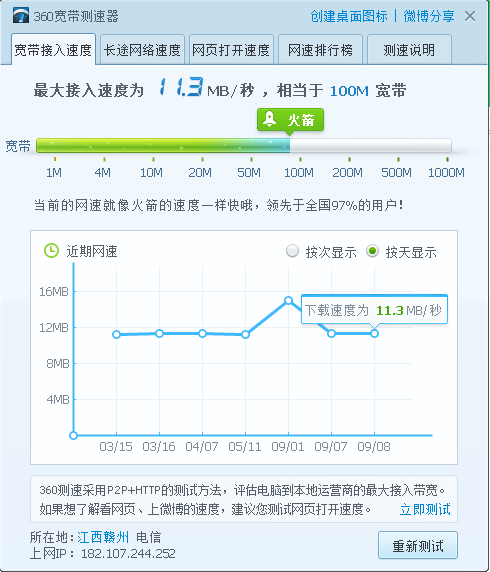The height and width of the screenshot is (572, 490).
Task: Select 按天显示 radio button
Action: coord(372,251)
